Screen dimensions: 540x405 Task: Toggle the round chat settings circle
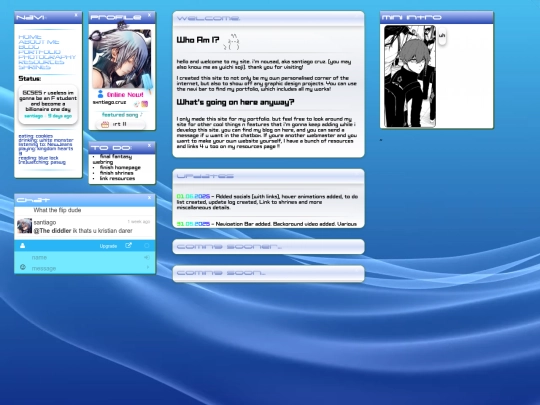point(147,246)
